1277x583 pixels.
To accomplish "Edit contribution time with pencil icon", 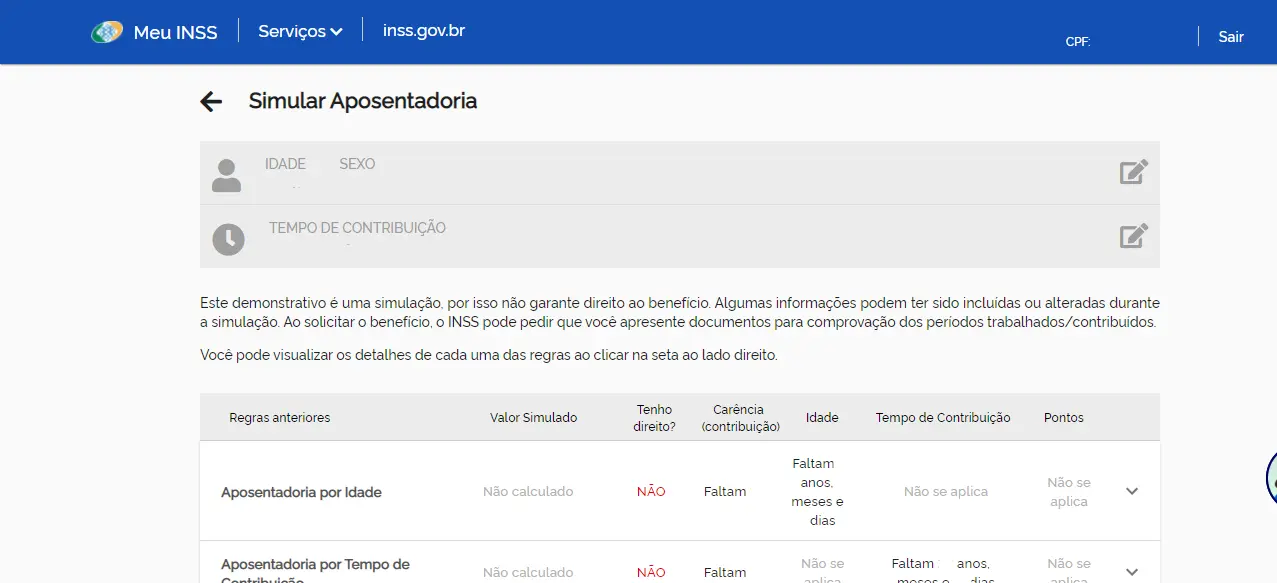I will (x=1133, y=236).
